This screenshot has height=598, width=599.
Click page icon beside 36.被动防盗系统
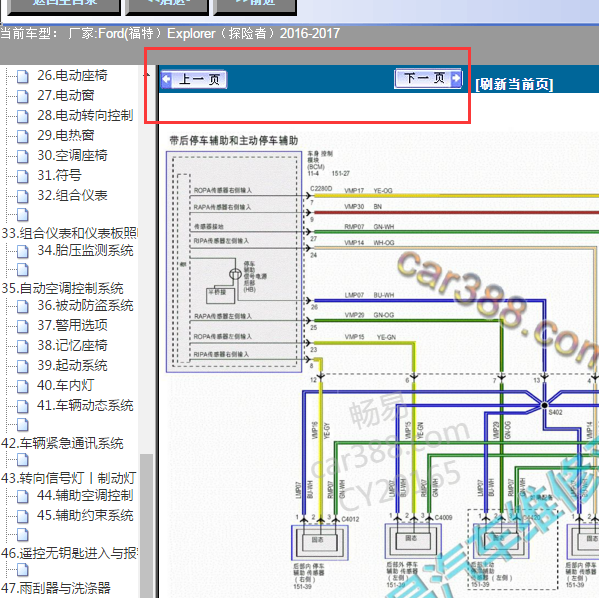click(23, 306)
